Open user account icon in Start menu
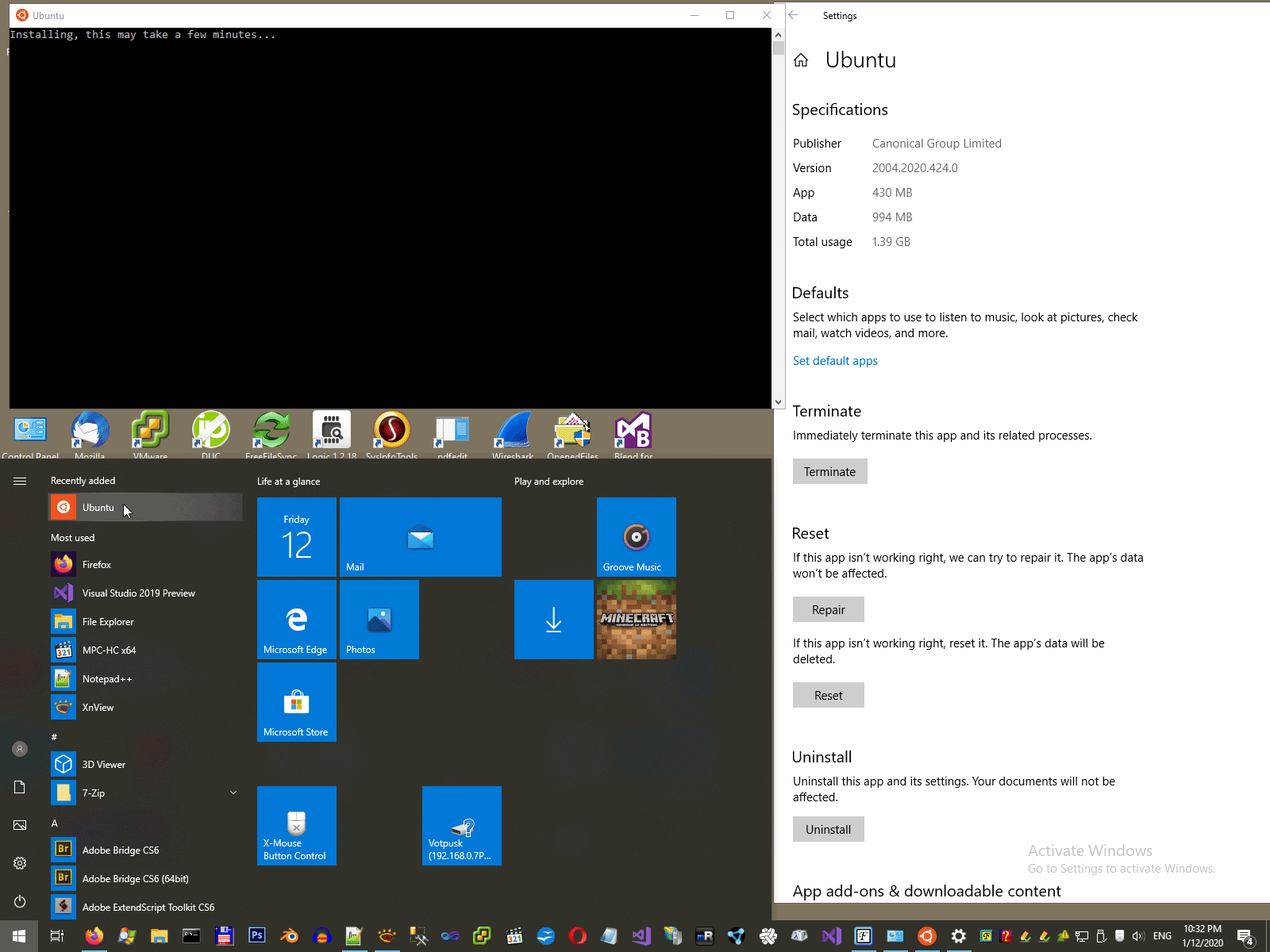This screenshot has width=1270, height=952. tap(20, 749)
